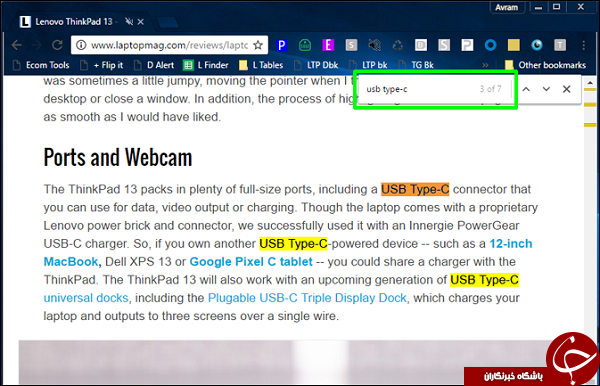Open the blue ring extension icon
This screenshot has width=600, height=386.
click(x=491, y=45)
